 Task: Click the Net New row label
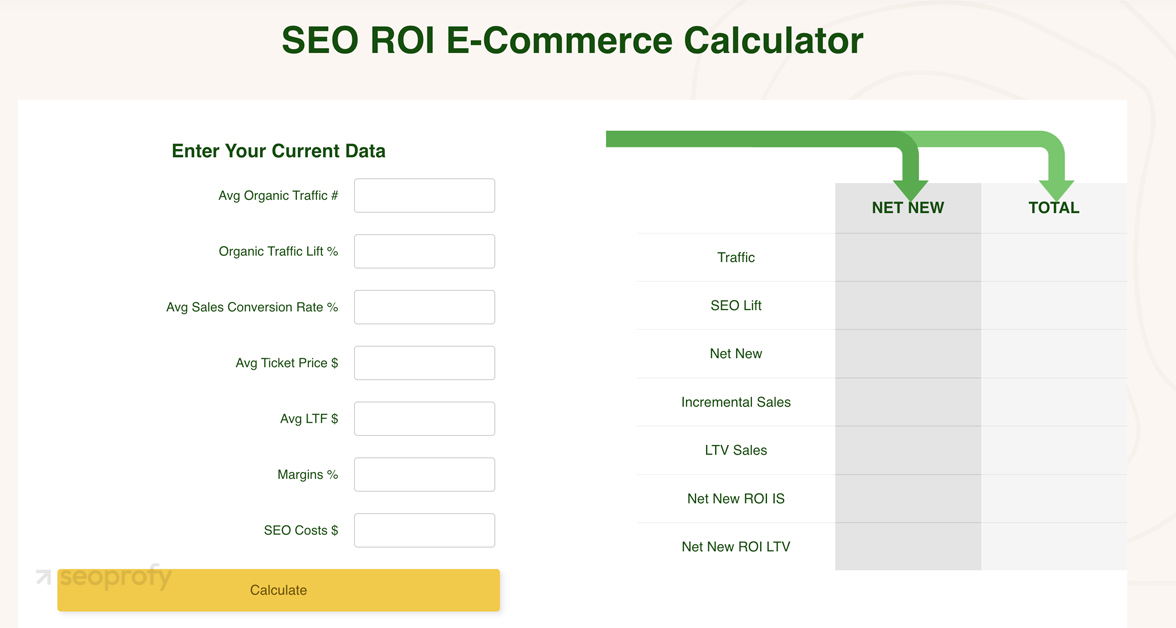pyautogui.click(x=736, y=353)
